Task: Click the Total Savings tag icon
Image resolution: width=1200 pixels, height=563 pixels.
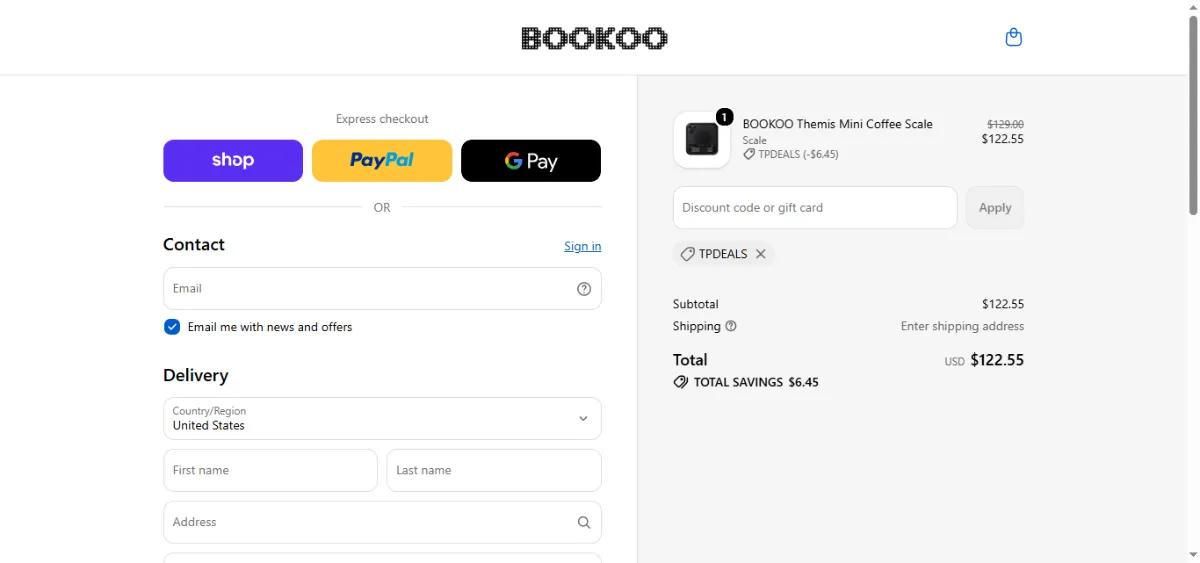Action: click(x=681, y=382)
